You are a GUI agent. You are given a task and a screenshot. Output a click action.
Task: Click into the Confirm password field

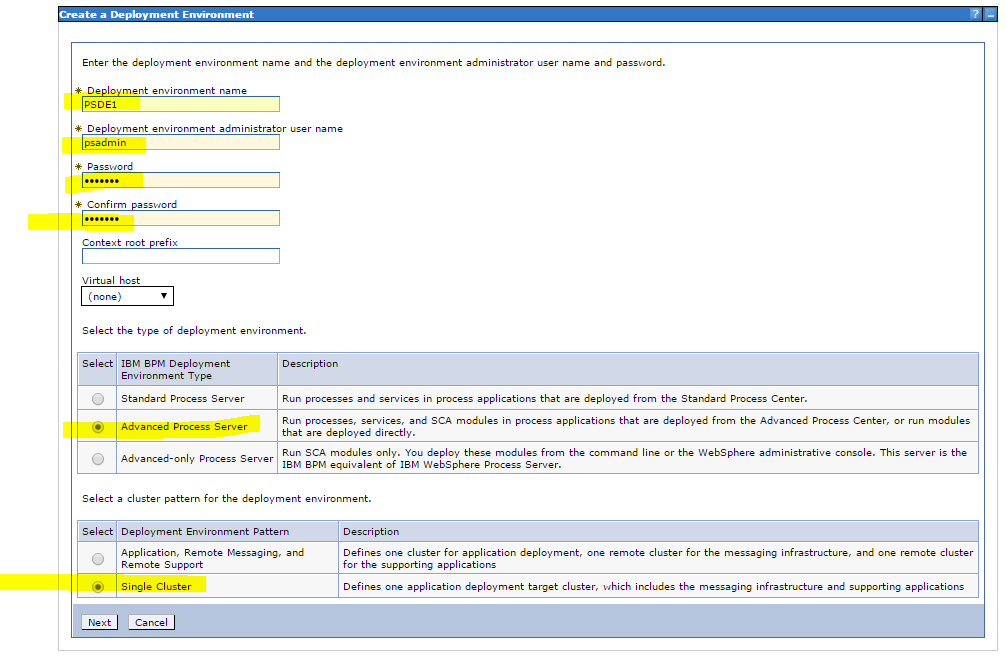tap(181, 218)
